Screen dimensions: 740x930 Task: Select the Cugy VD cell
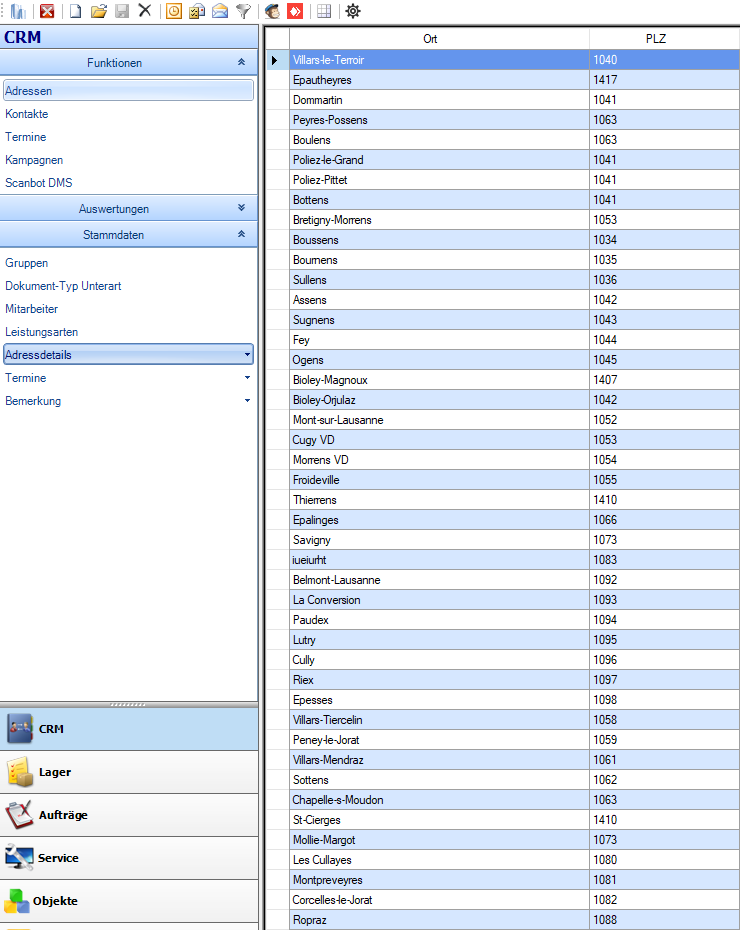click(x=439, y=439)
